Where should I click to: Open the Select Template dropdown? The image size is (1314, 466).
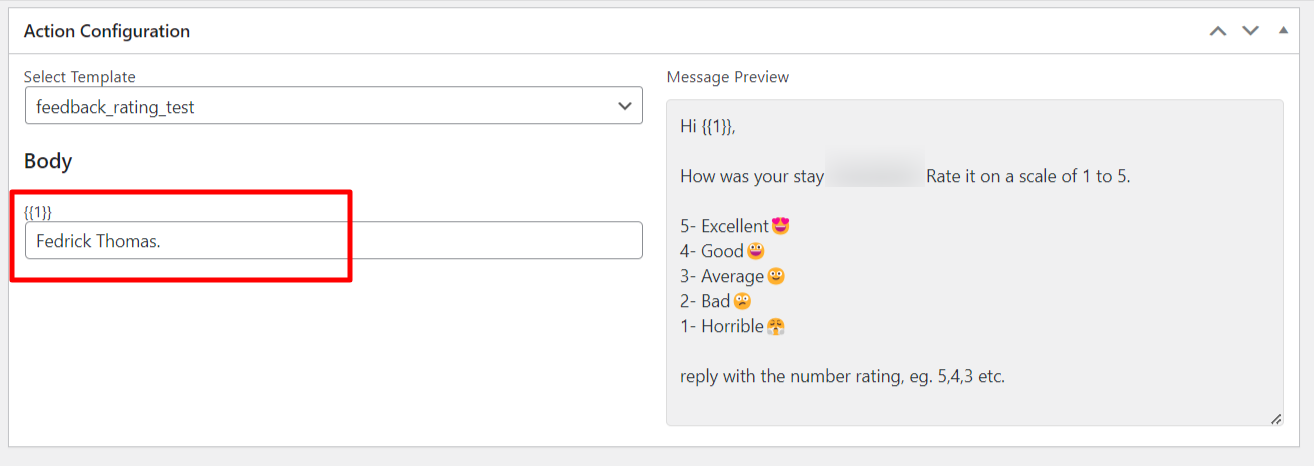pyautogui.click(x=333, y=106)
